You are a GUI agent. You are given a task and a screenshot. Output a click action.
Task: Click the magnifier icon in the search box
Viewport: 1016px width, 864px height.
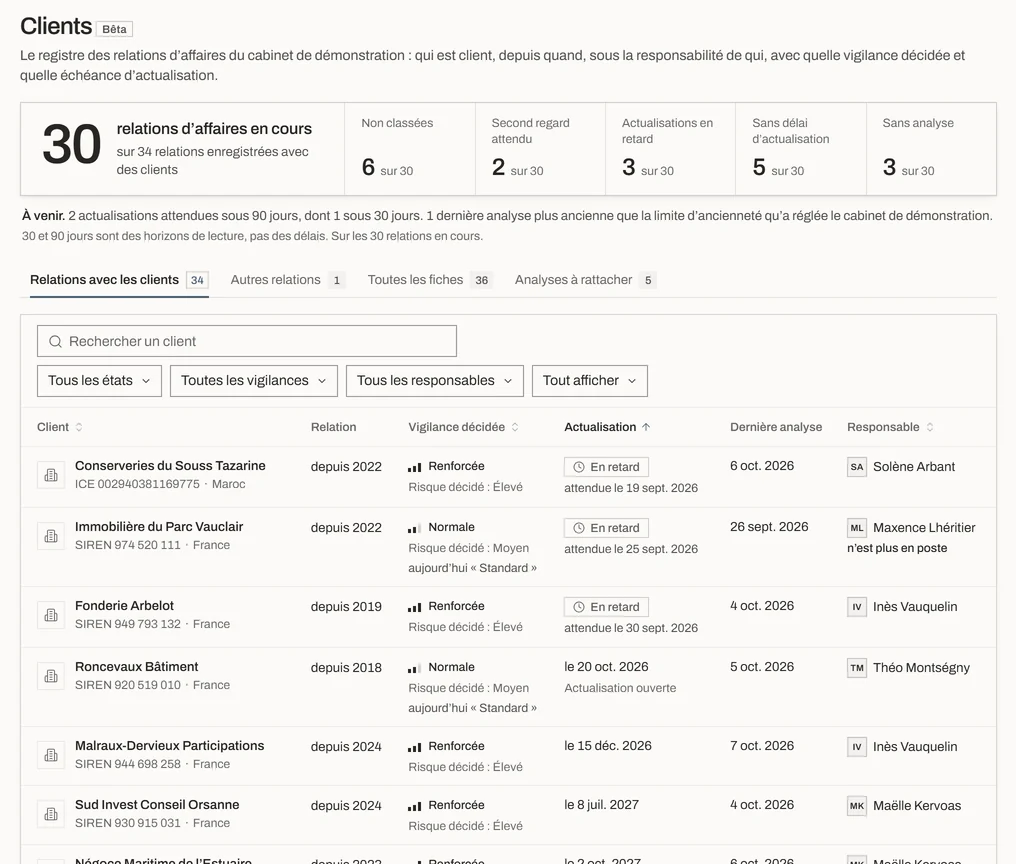coord(56,342)
